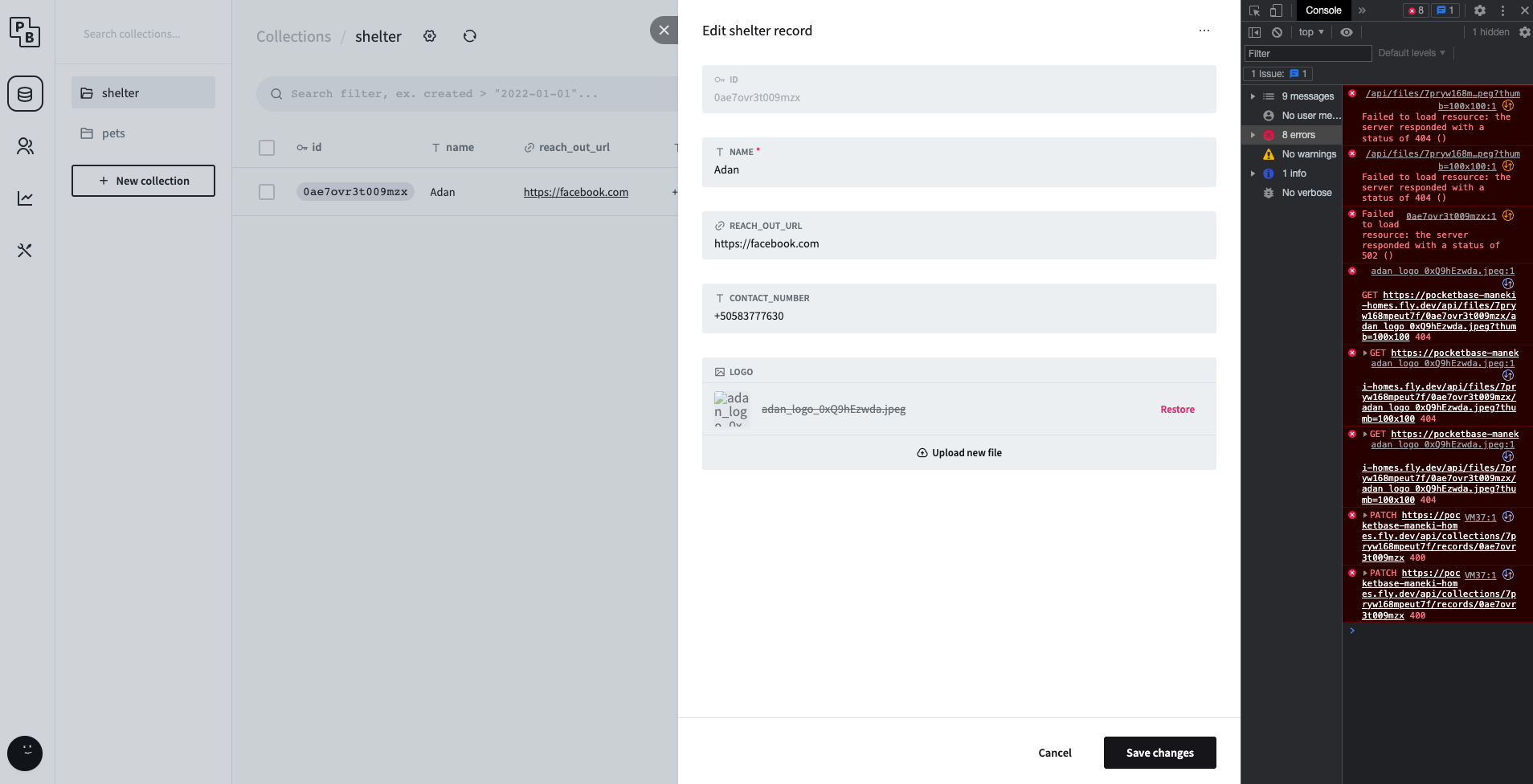Edit the CONTACT_NUMBER field
1533x784 pixels.
pos(959,308)
